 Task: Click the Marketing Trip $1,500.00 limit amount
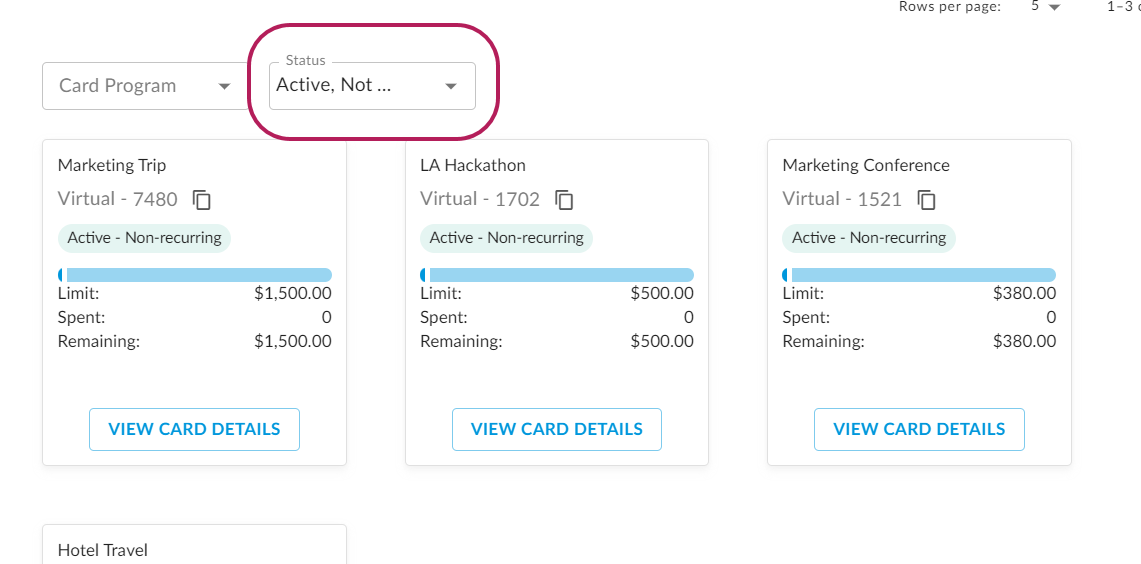click(292, 294)
